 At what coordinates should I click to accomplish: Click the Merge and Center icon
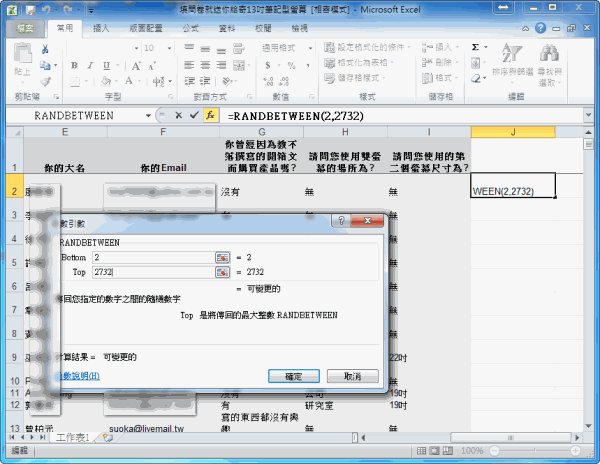239,65
